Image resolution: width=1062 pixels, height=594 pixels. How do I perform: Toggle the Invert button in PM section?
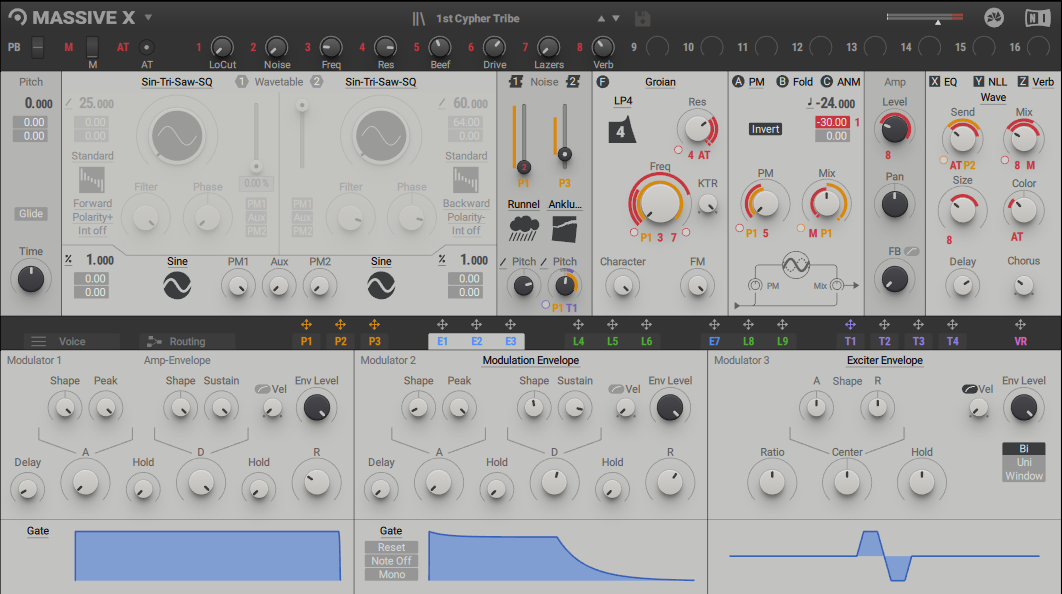[x=765, y=129]
